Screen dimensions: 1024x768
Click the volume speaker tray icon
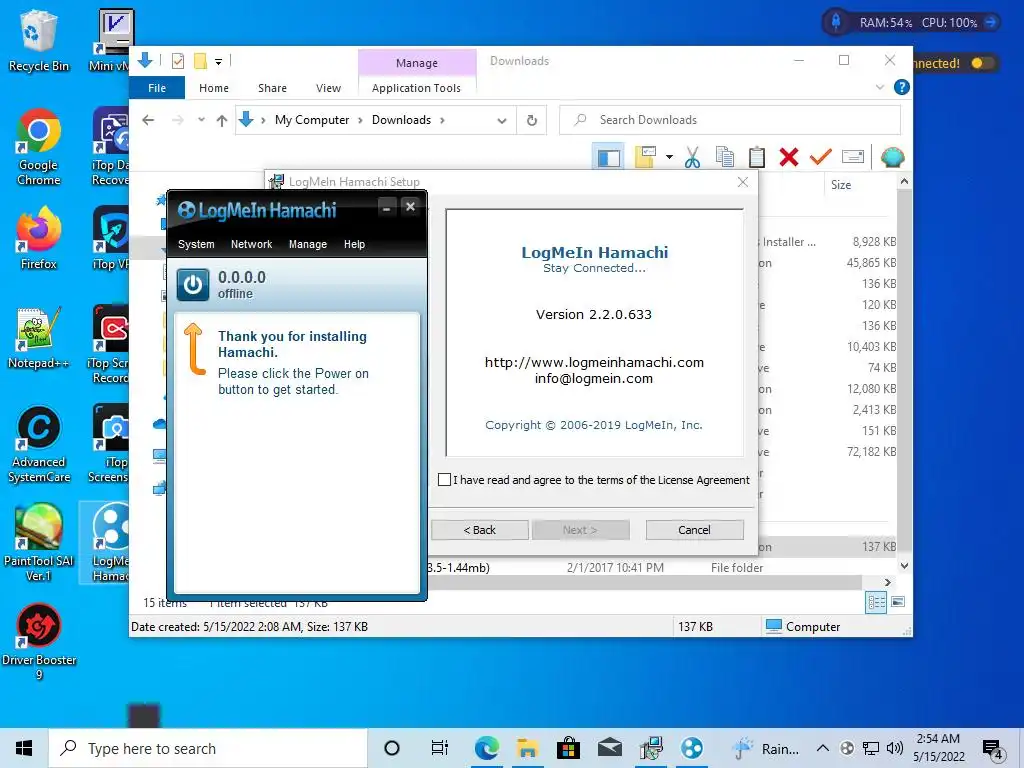click(895, 748)
